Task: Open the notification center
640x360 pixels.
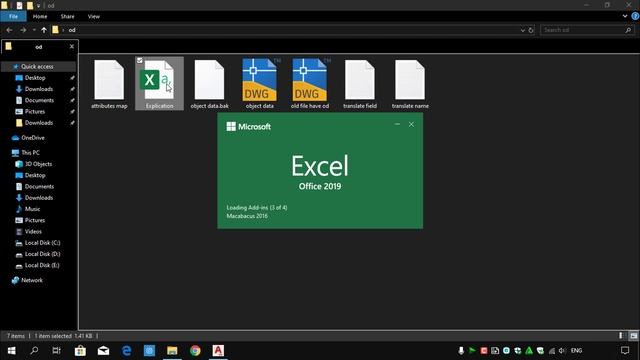Action: click(x=625, y=351)
